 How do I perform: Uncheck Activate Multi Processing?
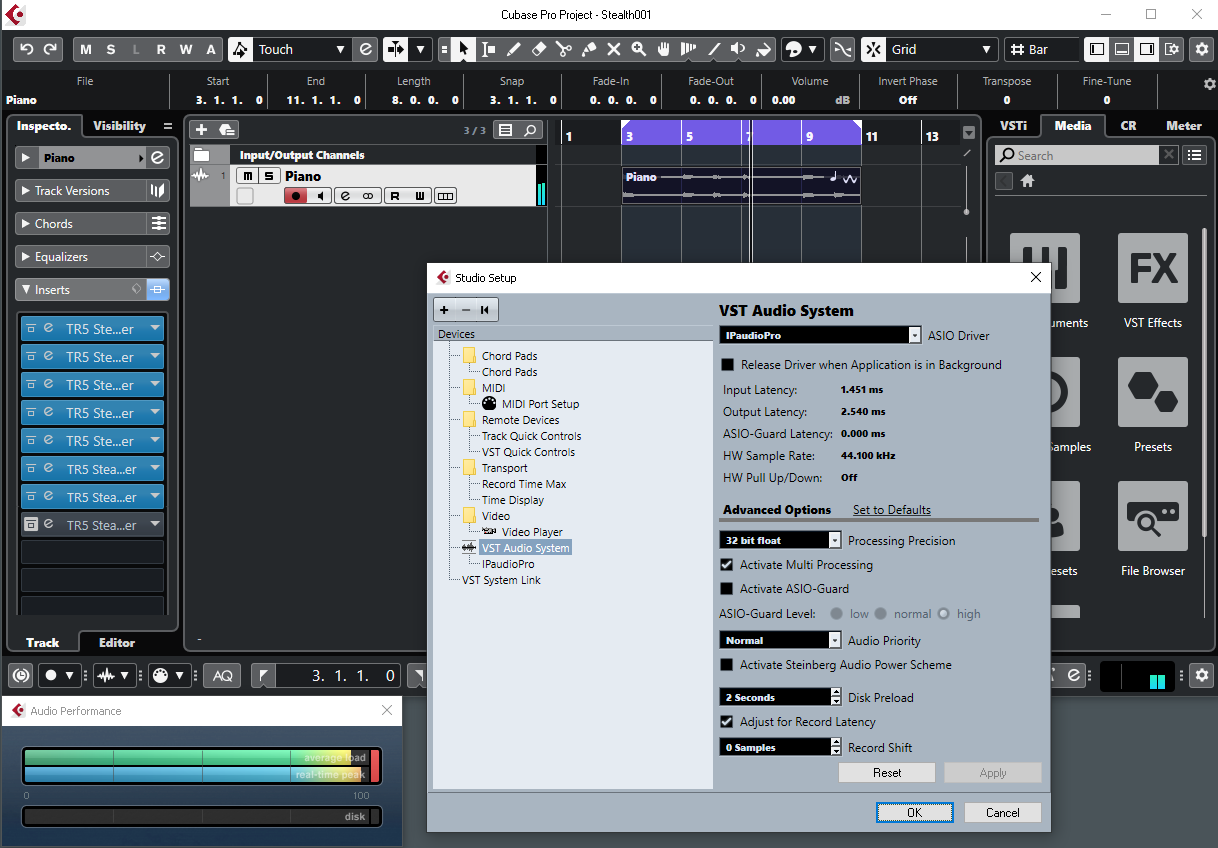727,565
